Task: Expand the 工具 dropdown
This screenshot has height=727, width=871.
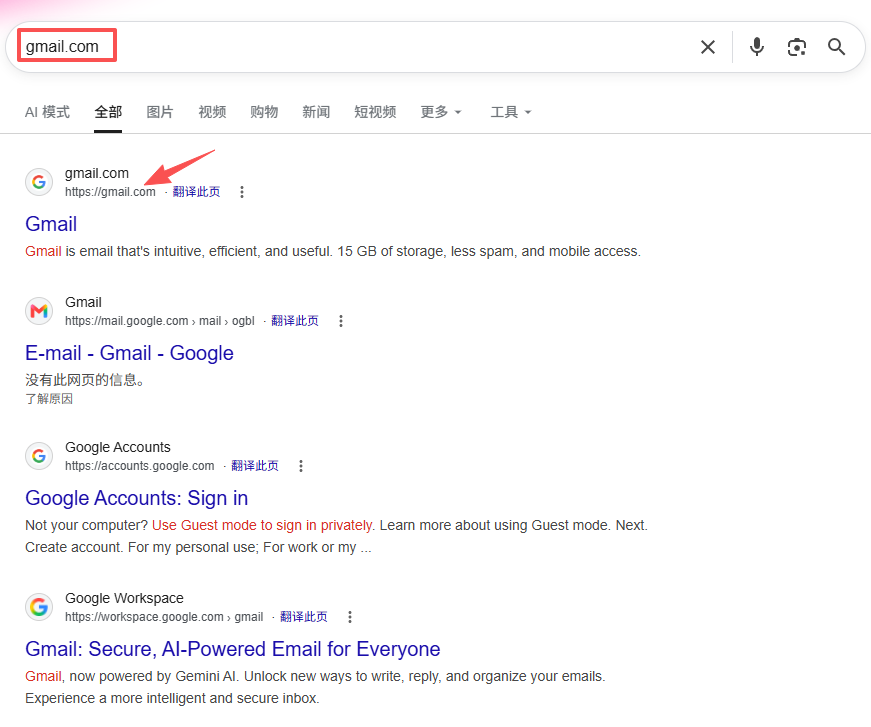Action: (x=511, y=112)
